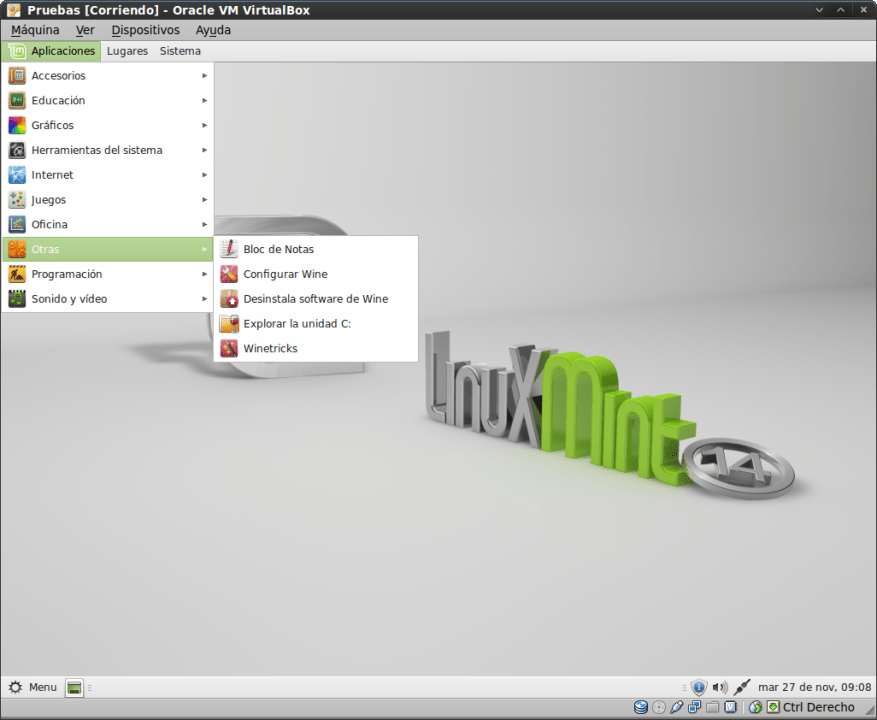Click the VirtualBox hard disk activity icon
877x720 pixels.
point(641,708)
